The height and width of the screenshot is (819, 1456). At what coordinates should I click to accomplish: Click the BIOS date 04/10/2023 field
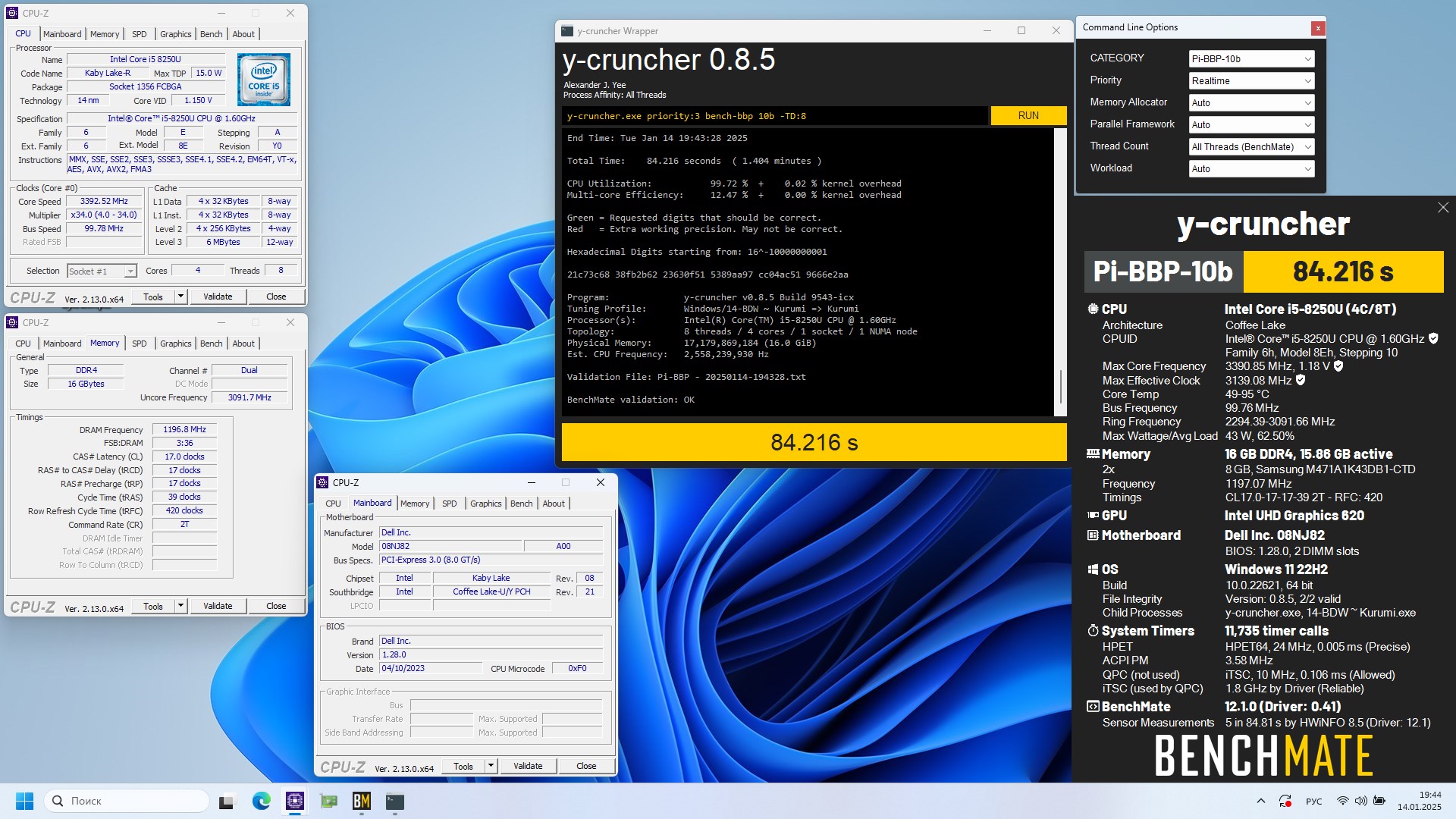(x=431, y=668)
